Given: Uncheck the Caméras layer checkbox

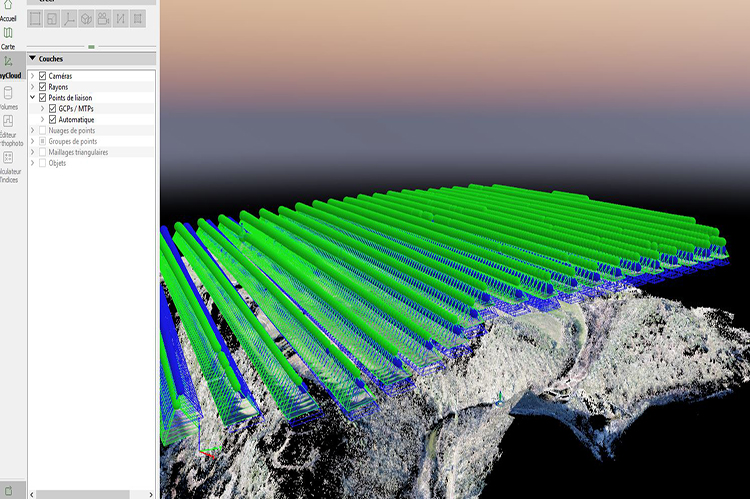Looking at the screenshot, I should [x=42, y=76].
